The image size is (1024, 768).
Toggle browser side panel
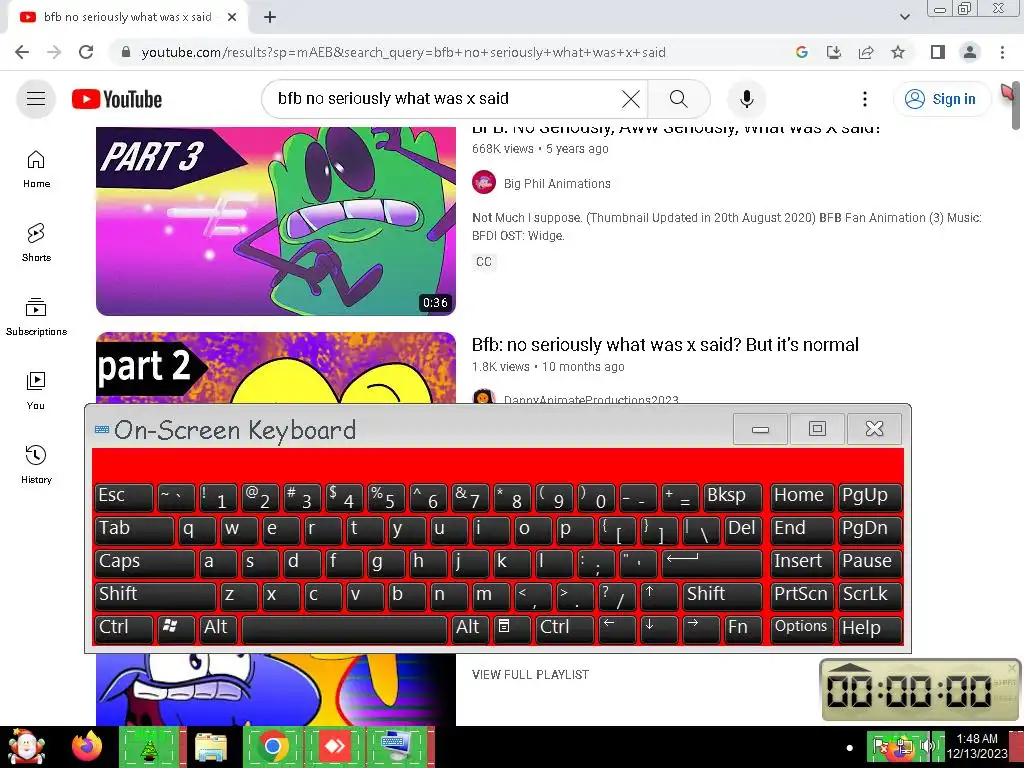938,52
